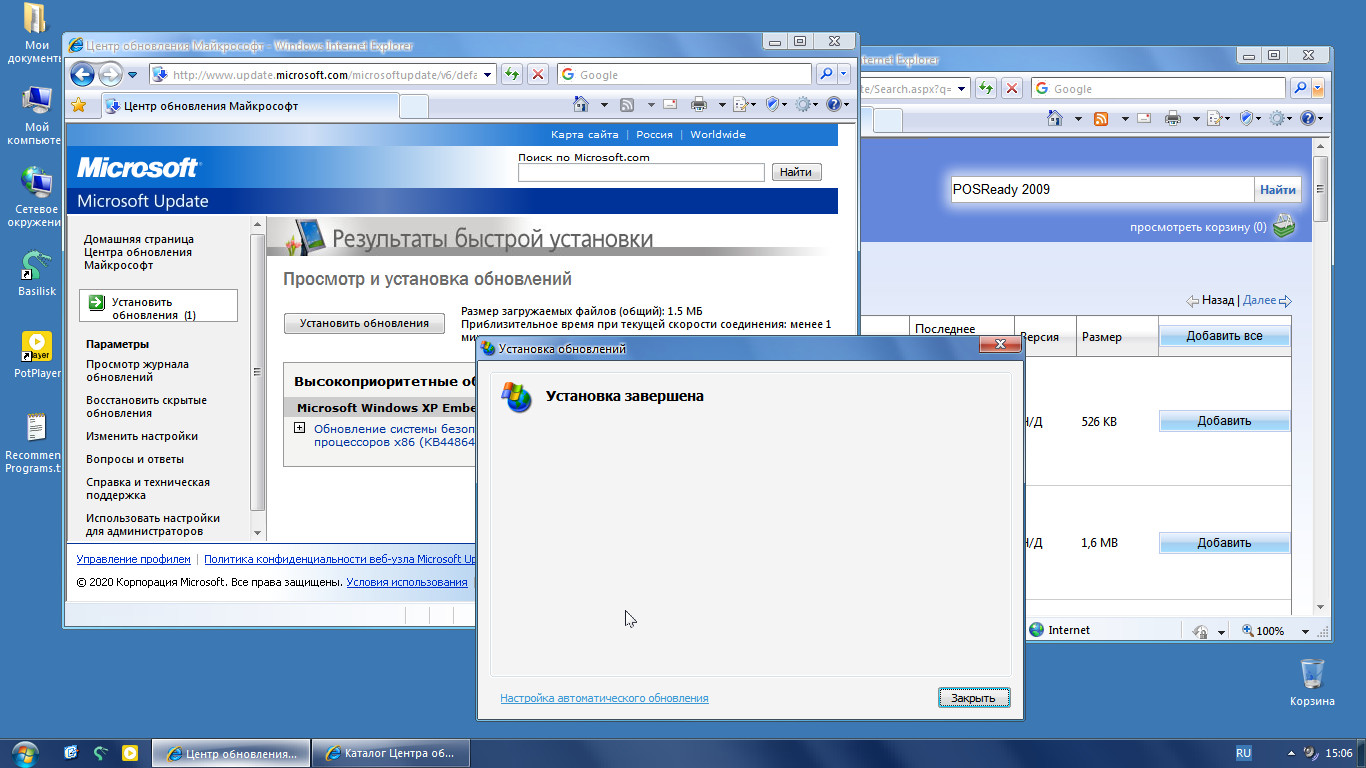Click sidebar scrollbar down arrow
1366x768 pixels.
[x=258, y=533]
